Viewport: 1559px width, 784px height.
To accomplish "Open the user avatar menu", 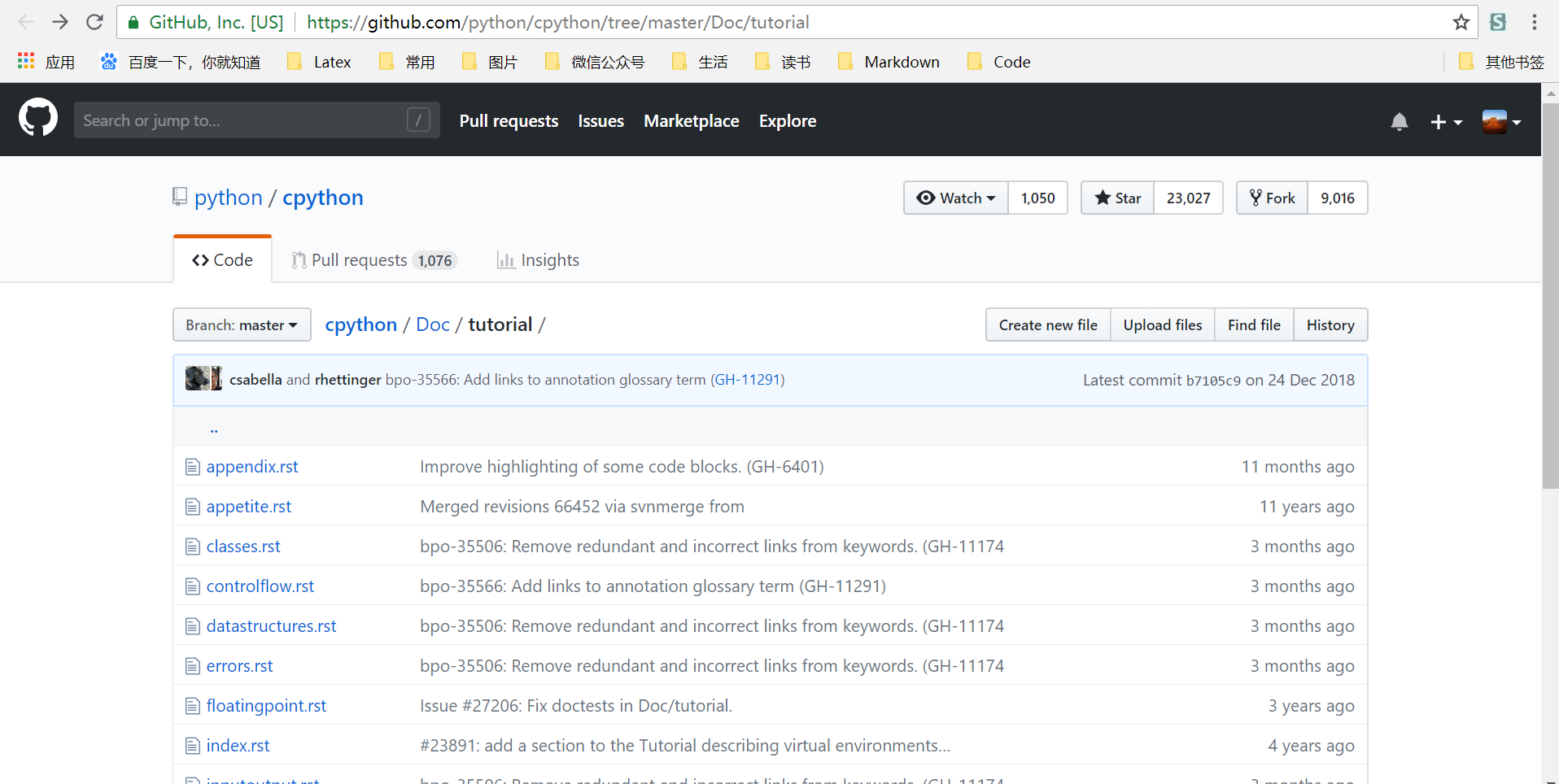I will pos(1501,122).
